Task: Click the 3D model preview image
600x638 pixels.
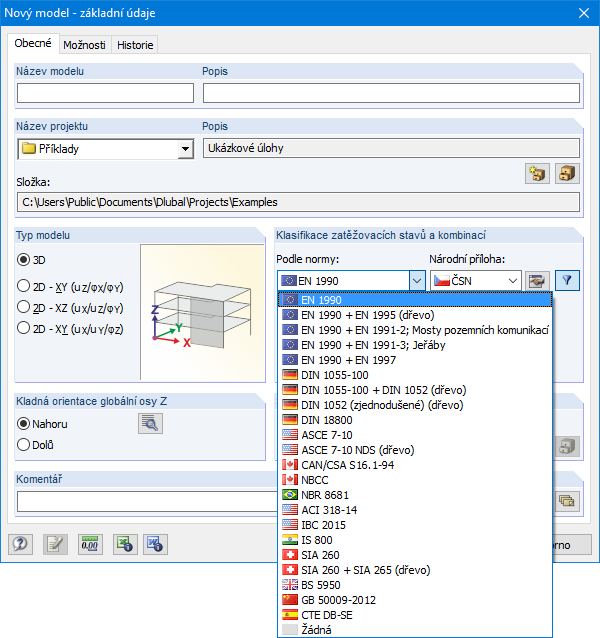Action: click(x=203, y=312)
